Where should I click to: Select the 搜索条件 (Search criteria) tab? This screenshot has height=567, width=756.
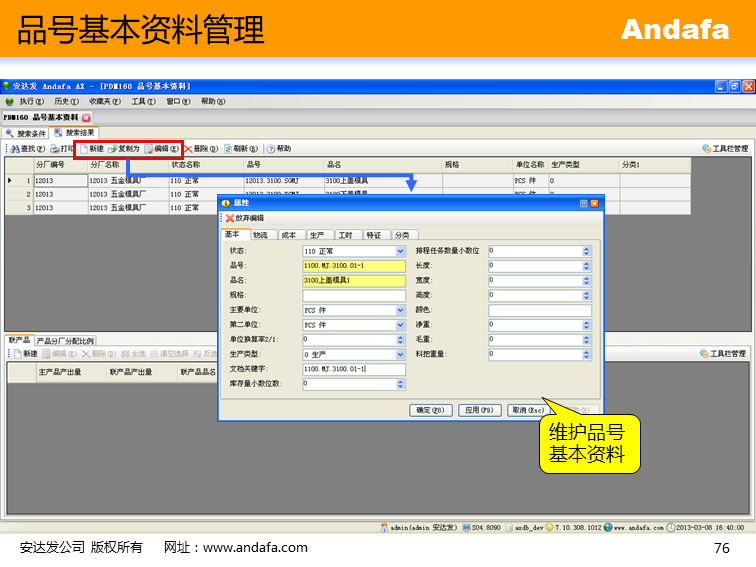(x=26, y=133)
